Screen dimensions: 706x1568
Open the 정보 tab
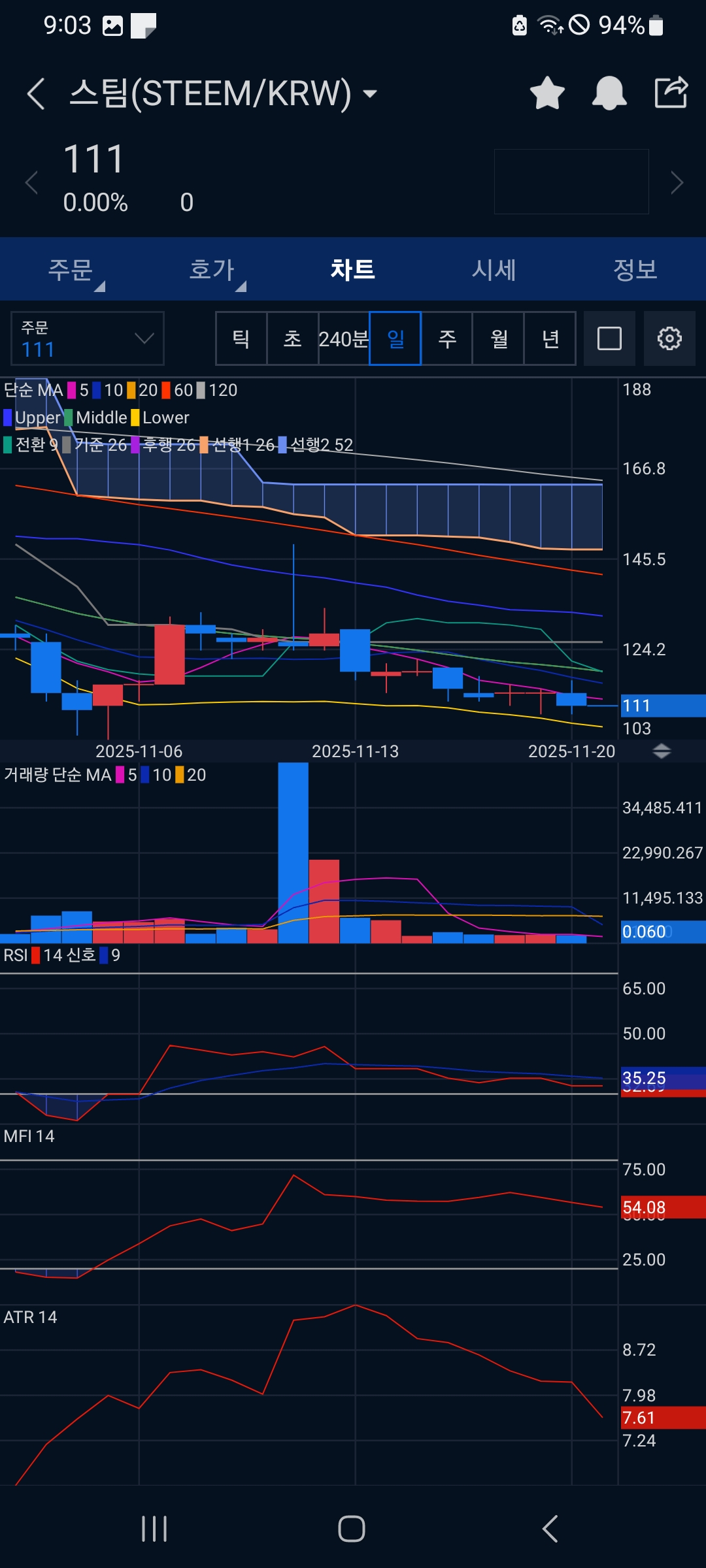point(635,269)
